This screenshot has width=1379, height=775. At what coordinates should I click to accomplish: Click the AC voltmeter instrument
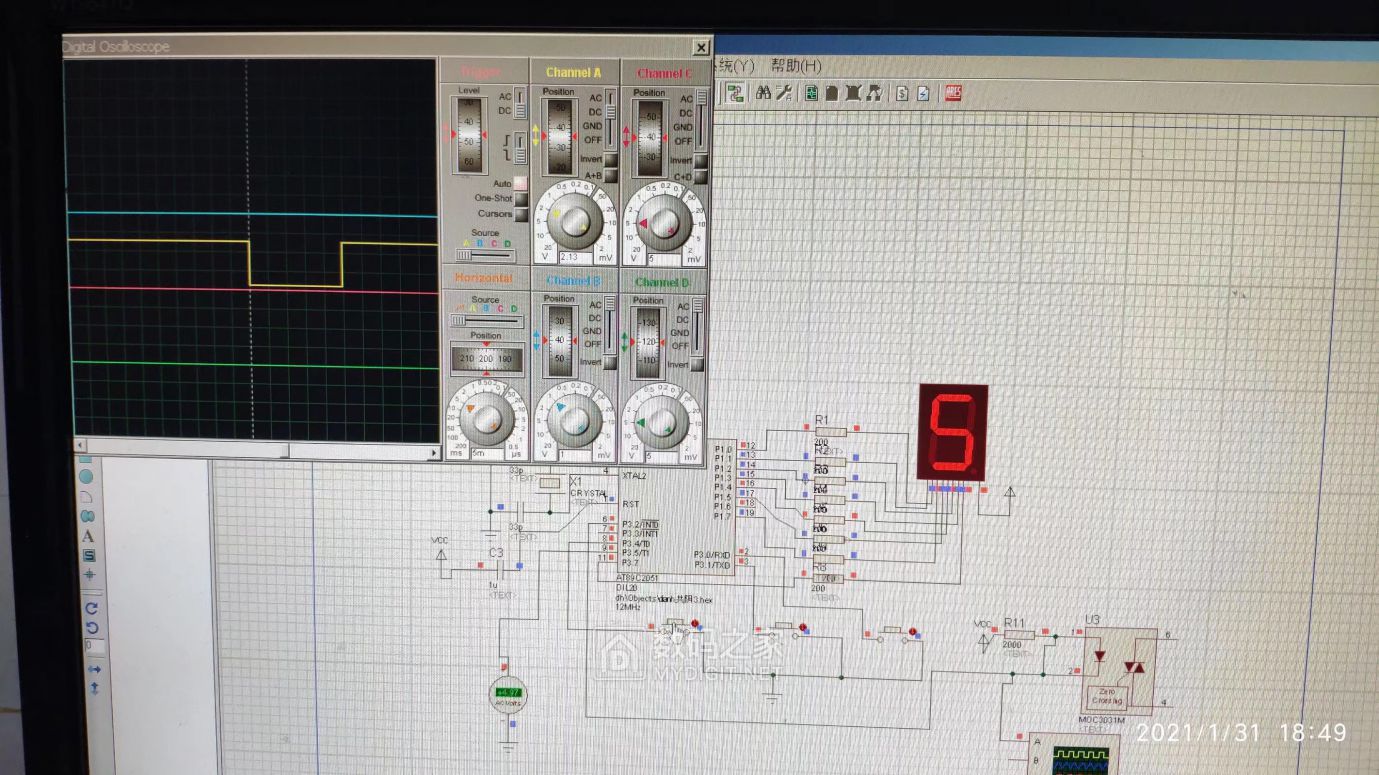point(507,695)
